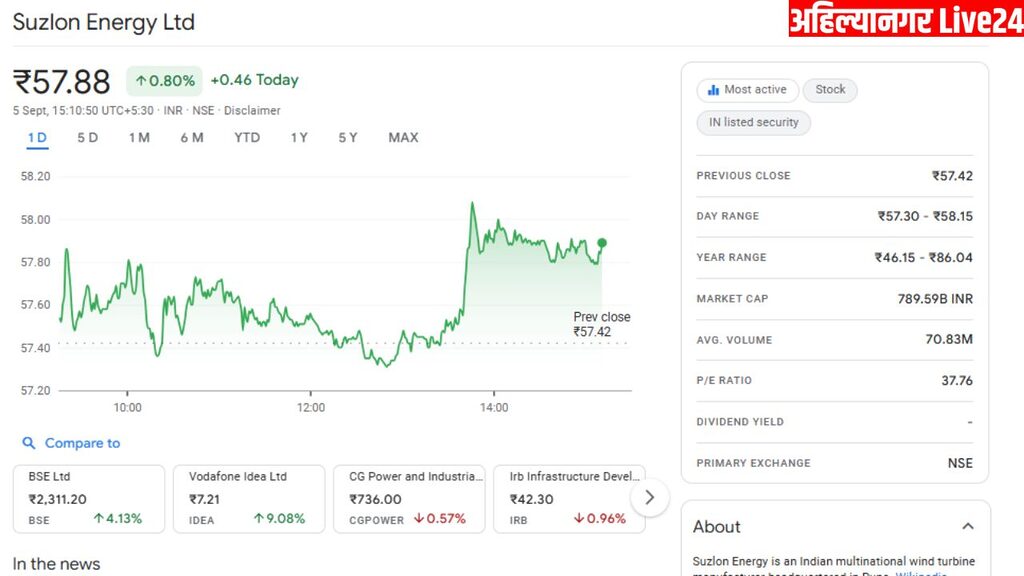Select the CG Power and Industrial card

409,498
